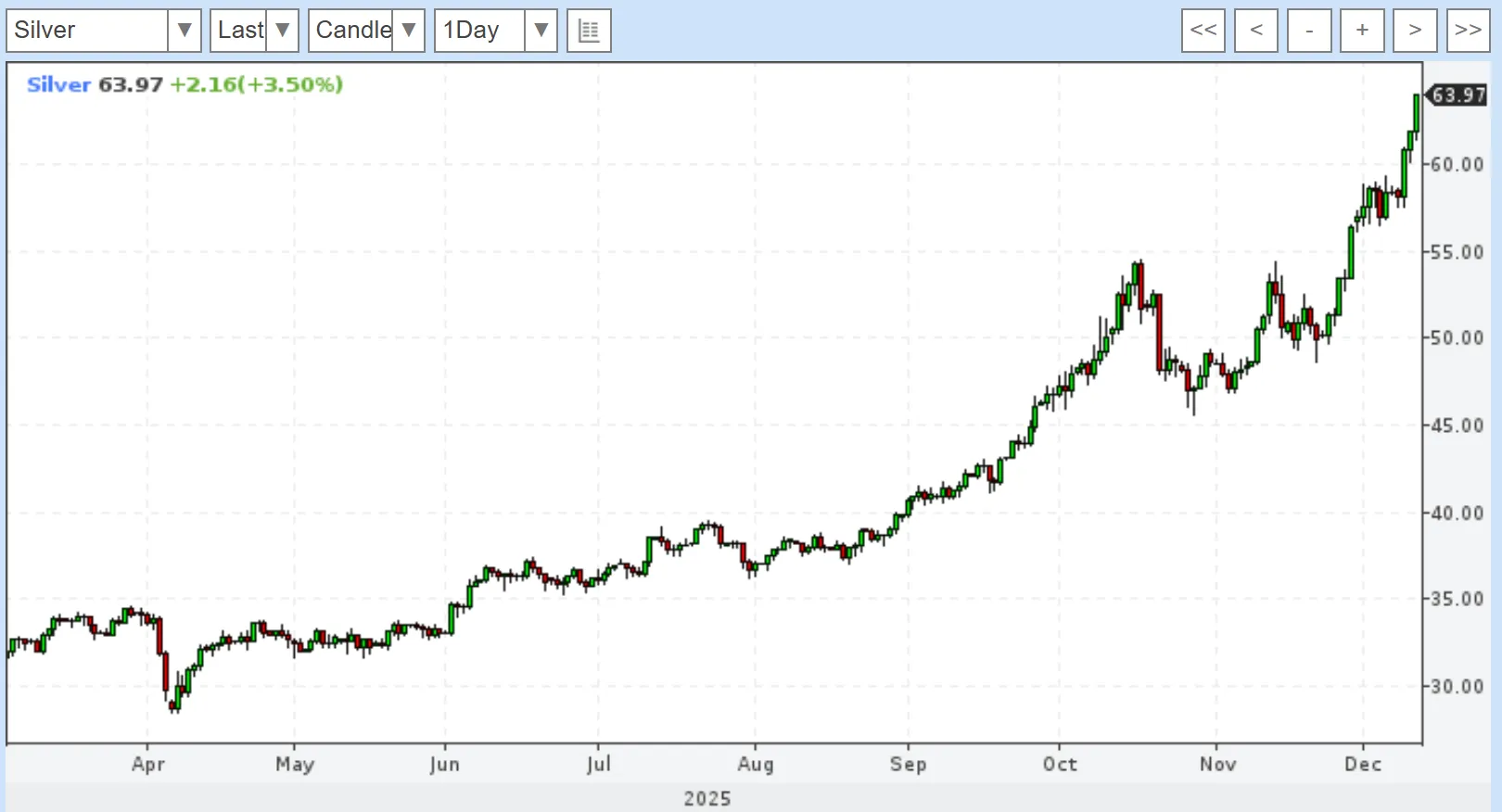This screenshot has height=812, width=1502.
Task: Jump to earliest data with << button
Action: pos(1203,31)
